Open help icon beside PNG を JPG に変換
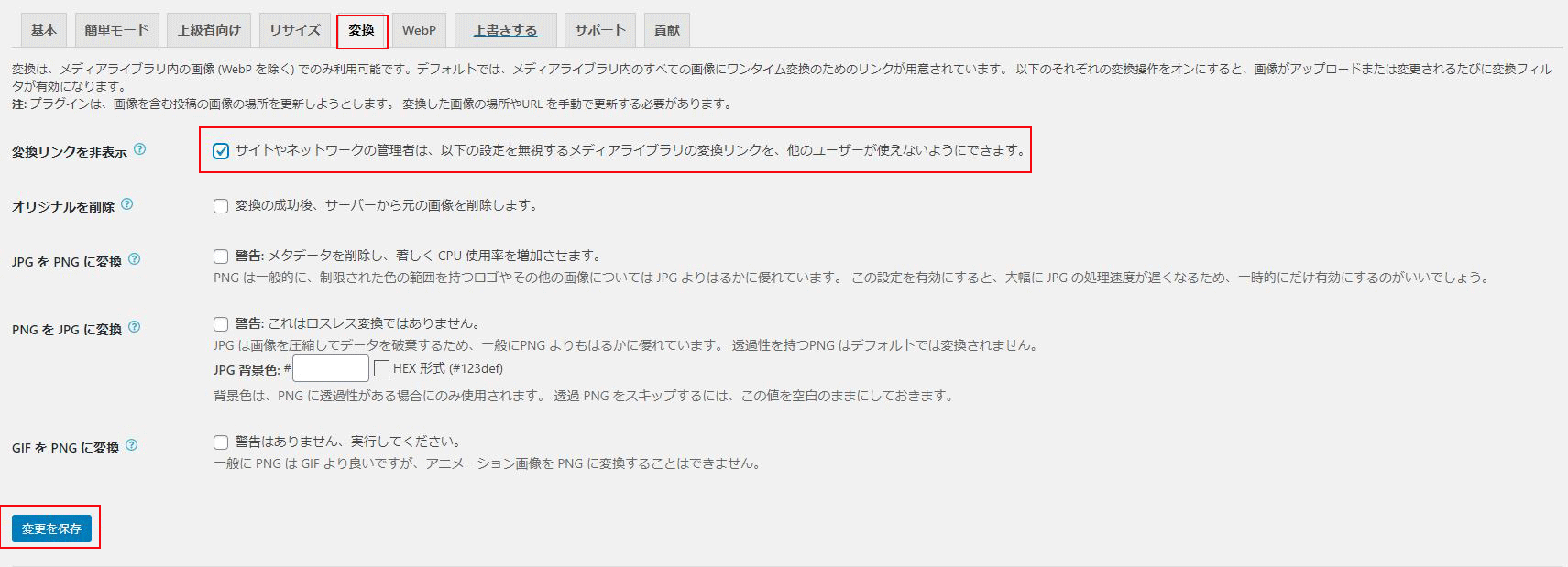This screenshot has width=1568, height=567. tap(135, 327)
